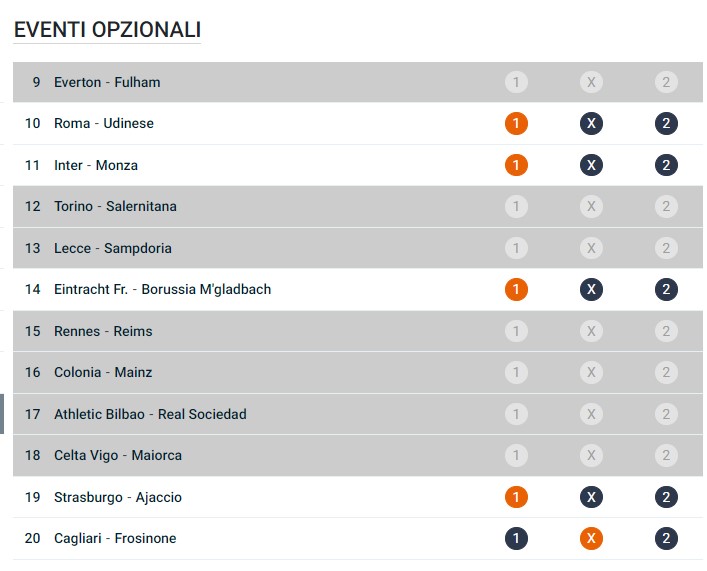The width and height of the screenshot is (707, 571).
Task: Select X for Eintracht Fr. - Borussia M'gladbach
Action: click(591, 290)
